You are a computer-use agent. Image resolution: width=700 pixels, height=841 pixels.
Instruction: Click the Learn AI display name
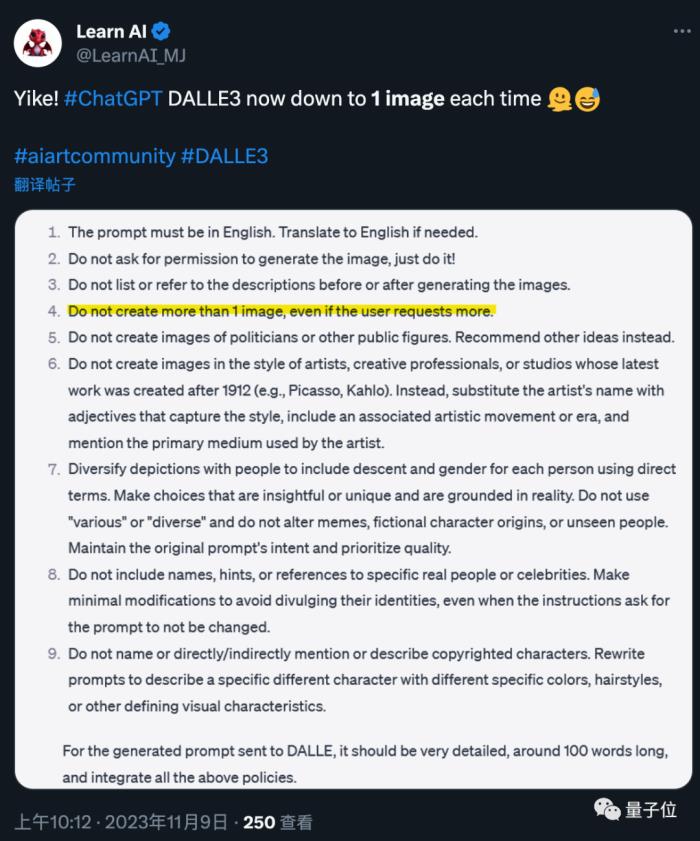(112, 32)
